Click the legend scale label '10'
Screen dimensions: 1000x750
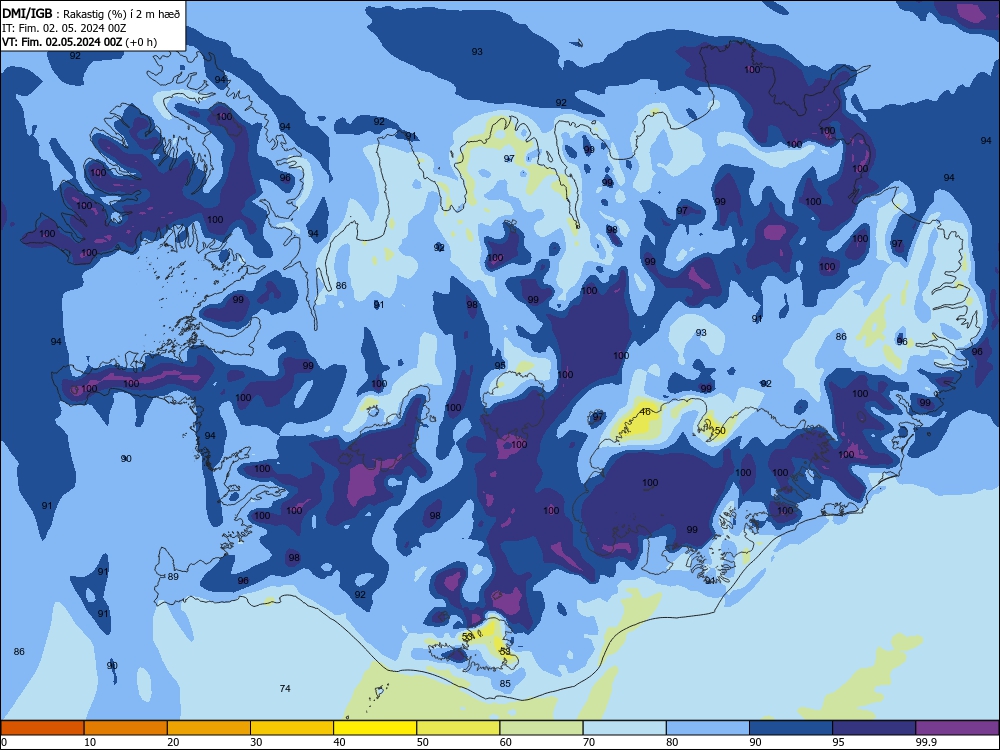click(x=90, y=742)
